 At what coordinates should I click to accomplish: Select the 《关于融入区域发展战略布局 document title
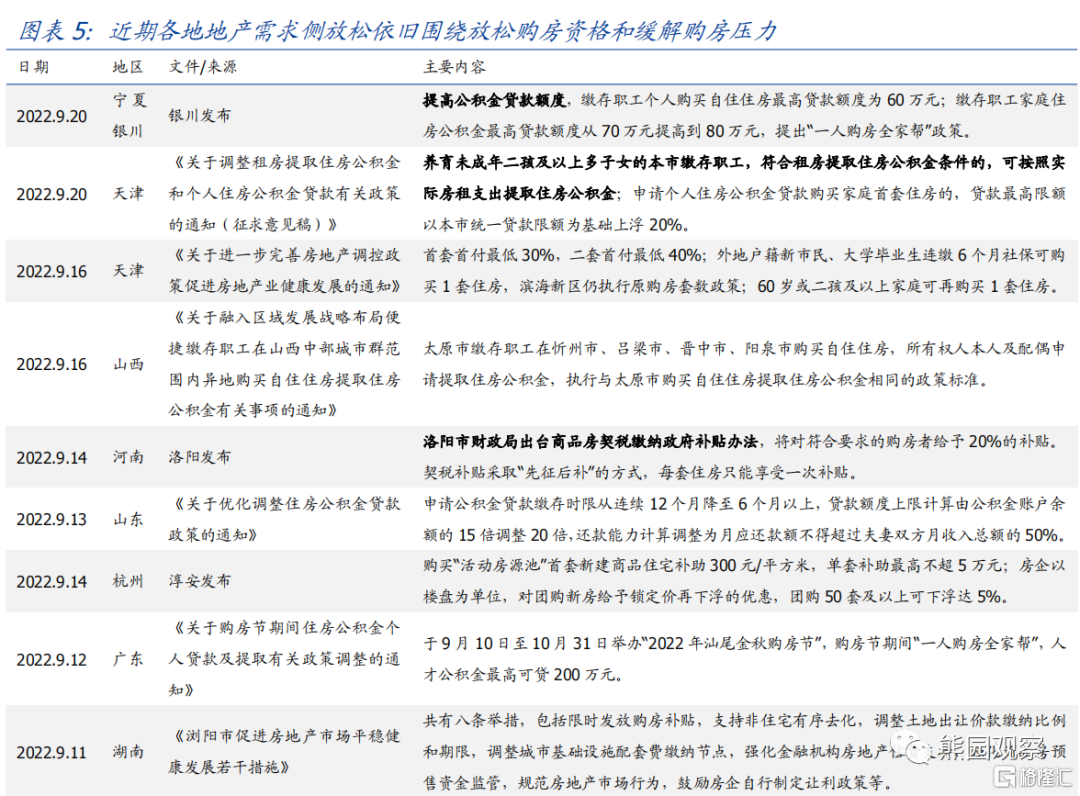tap(284, 364)
